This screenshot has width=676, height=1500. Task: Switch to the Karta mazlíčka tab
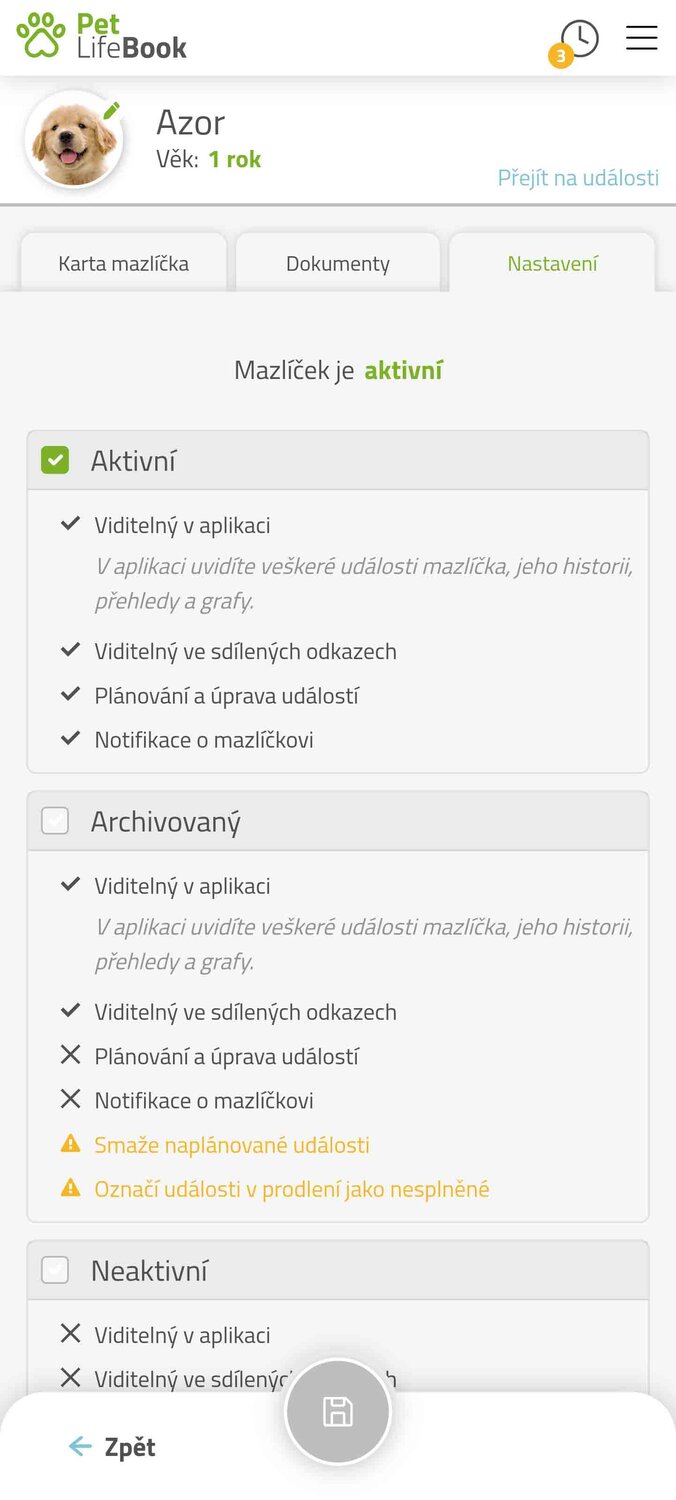(x=124, y=264)
